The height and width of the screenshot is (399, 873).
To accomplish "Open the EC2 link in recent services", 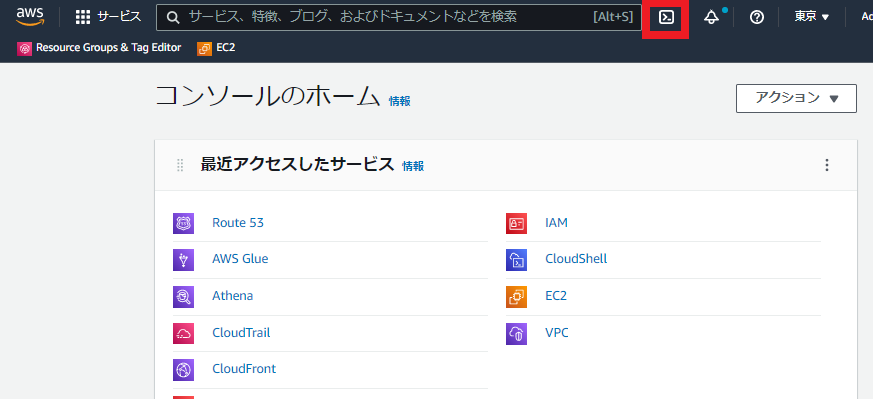I will [556, 295].
